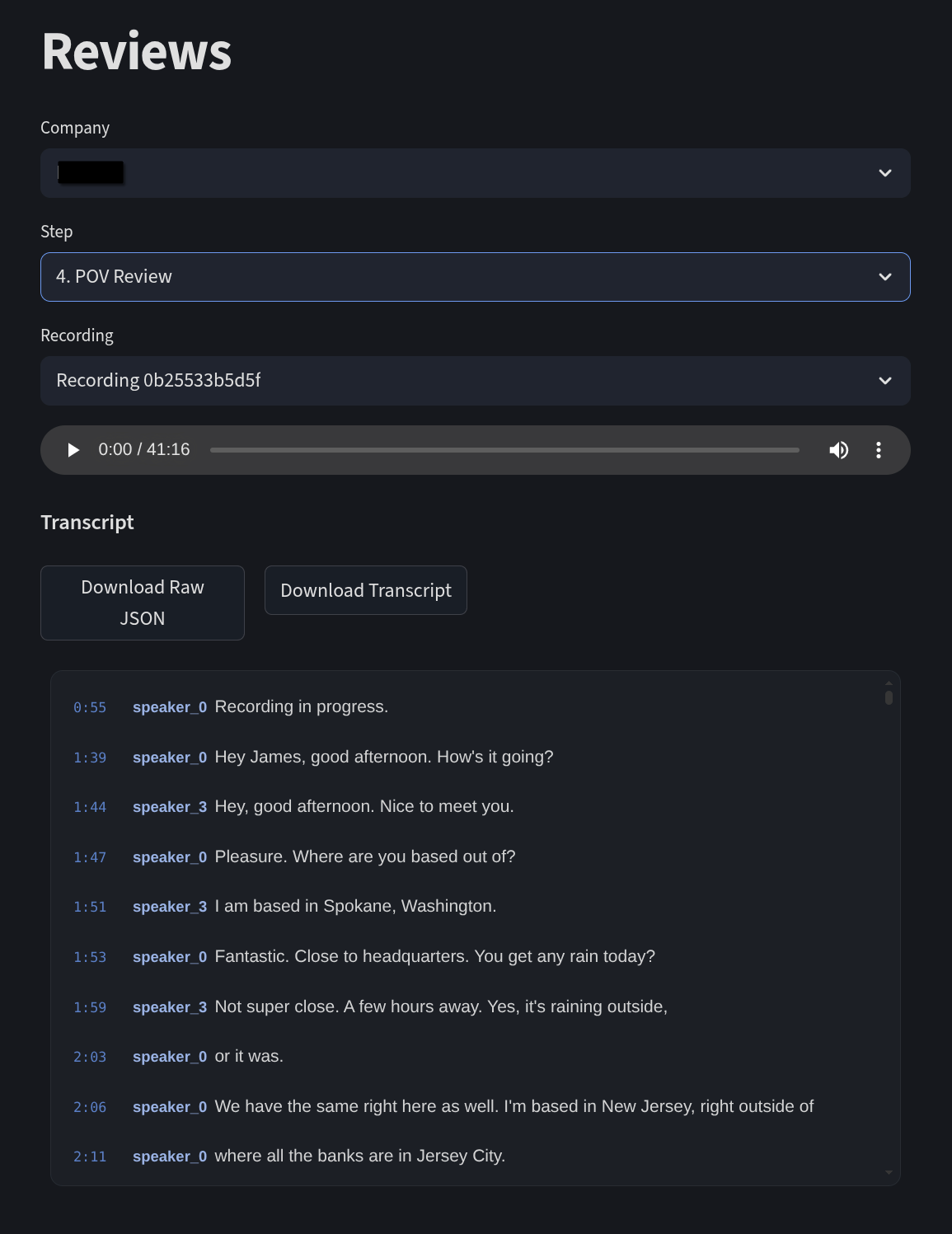Click the 1:39 timestamp link

pos(90,757)
